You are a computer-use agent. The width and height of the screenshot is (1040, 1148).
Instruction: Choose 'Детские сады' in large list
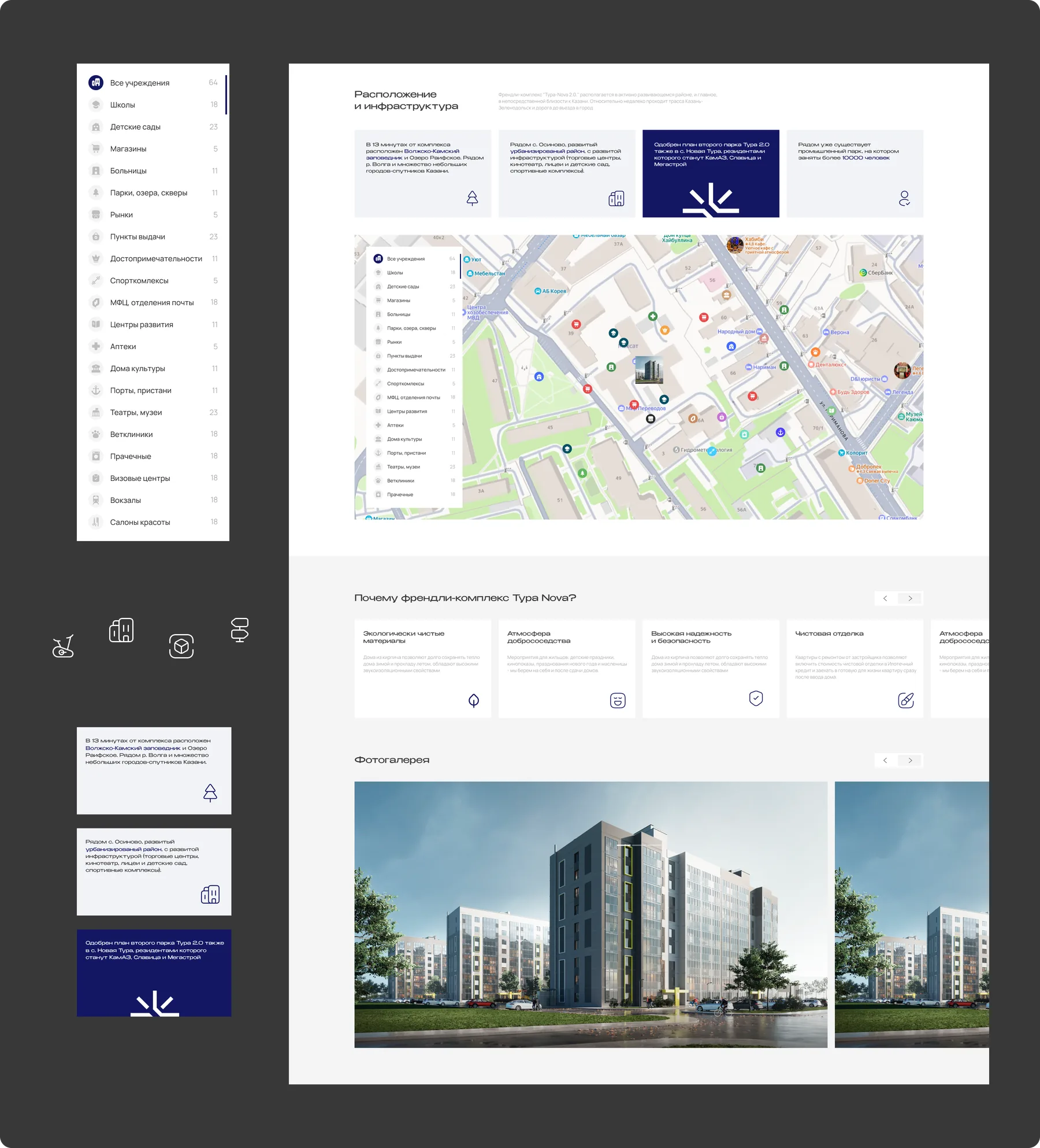coord(153,127)
